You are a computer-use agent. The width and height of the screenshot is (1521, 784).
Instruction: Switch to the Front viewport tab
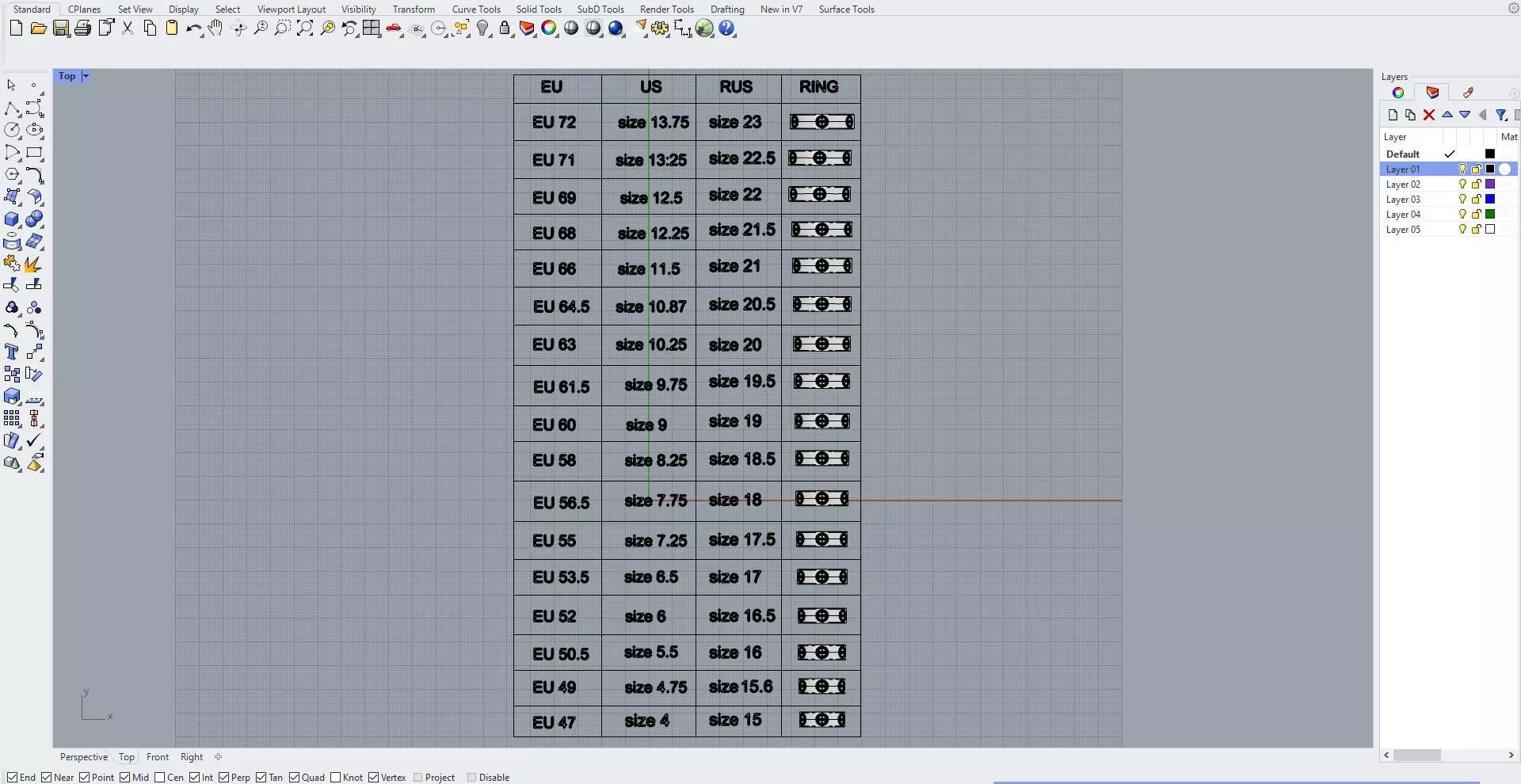[x=158, y=757]
